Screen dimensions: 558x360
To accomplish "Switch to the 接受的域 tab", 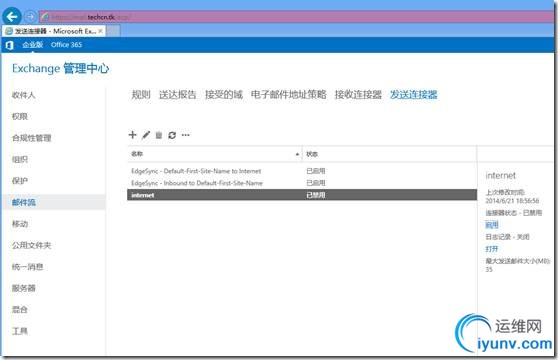I will pos(224,95).
